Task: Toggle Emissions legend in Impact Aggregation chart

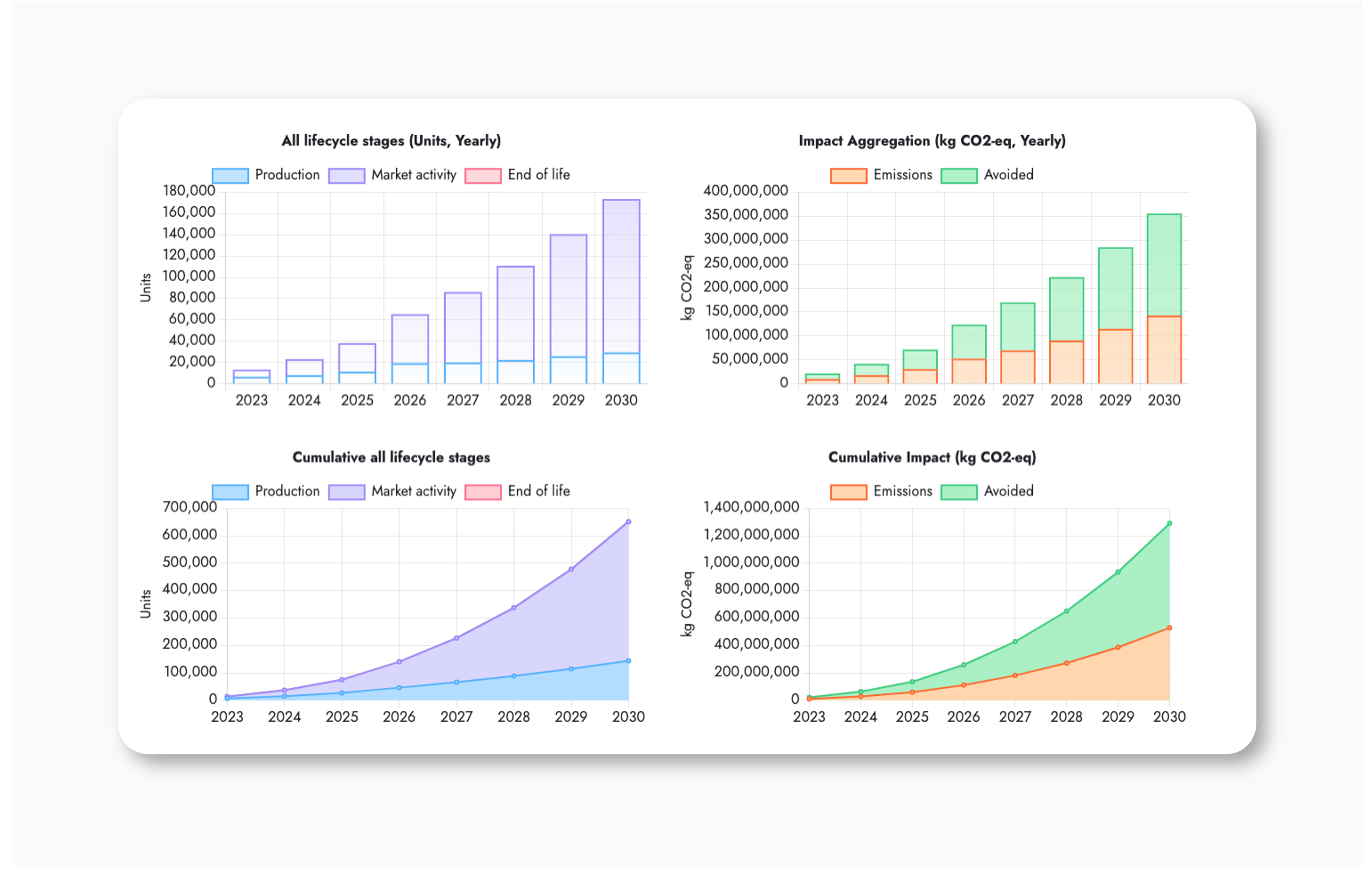Action: pos(882,175)
